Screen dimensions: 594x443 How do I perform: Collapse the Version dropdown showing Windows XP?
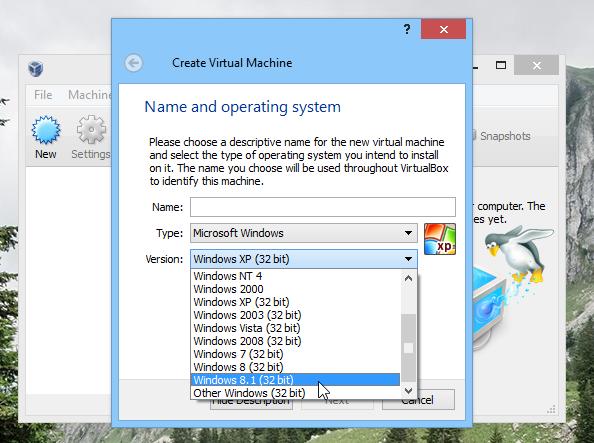[x=304, y=259]
